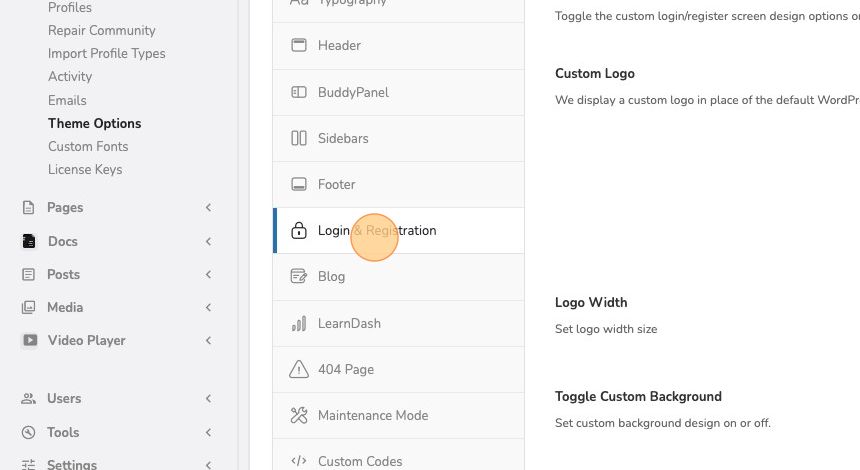This screenshot has height=470, width=860.
Task: Click the Custom Logo heading
Action: 595,73
